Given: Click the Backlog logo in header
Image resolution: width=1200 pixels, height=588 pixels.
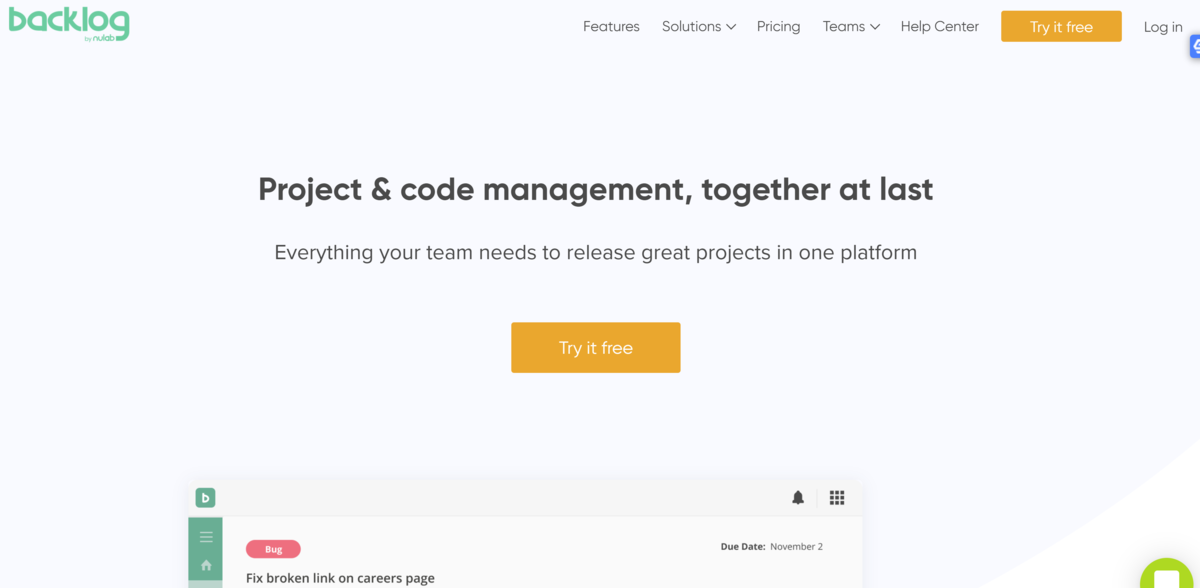Looking at the screenshot, I should (x=69, y=23).
